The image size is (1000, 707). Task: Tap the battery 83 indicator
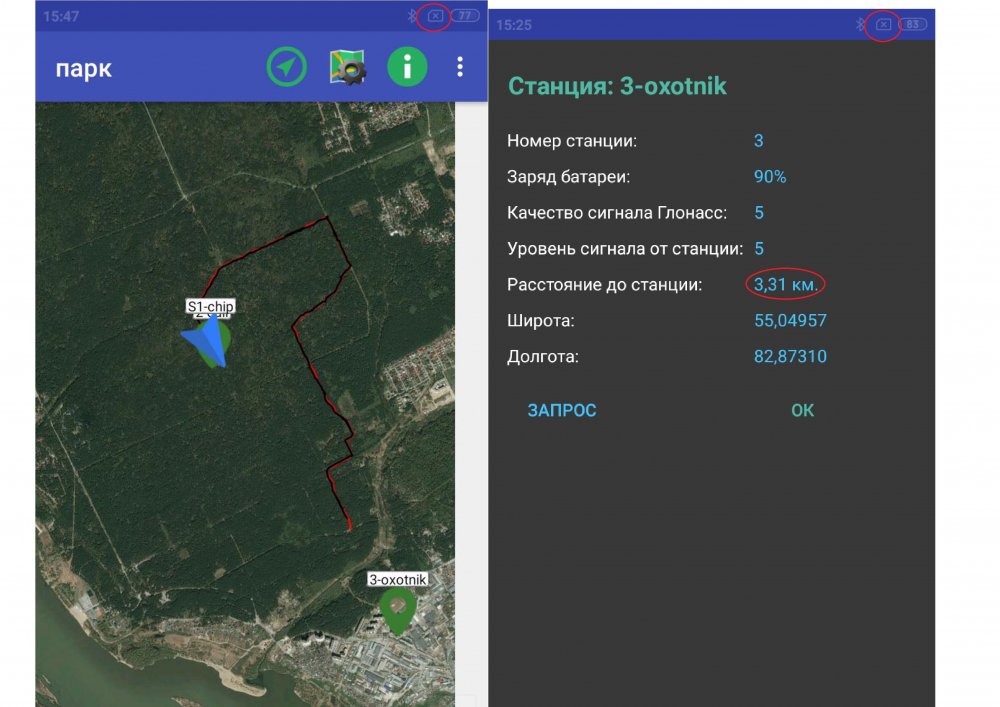[x=913, y=25]
